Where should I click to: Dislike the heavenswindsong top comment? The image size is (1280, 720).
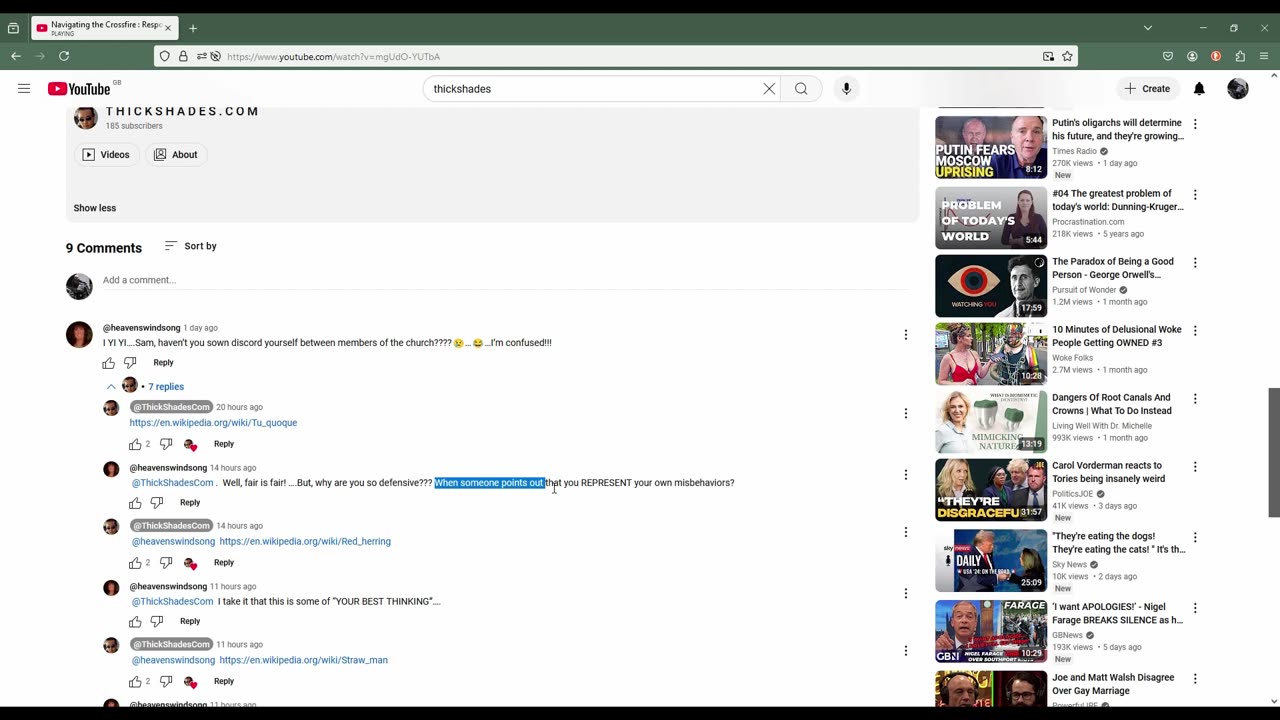point(130,363)
